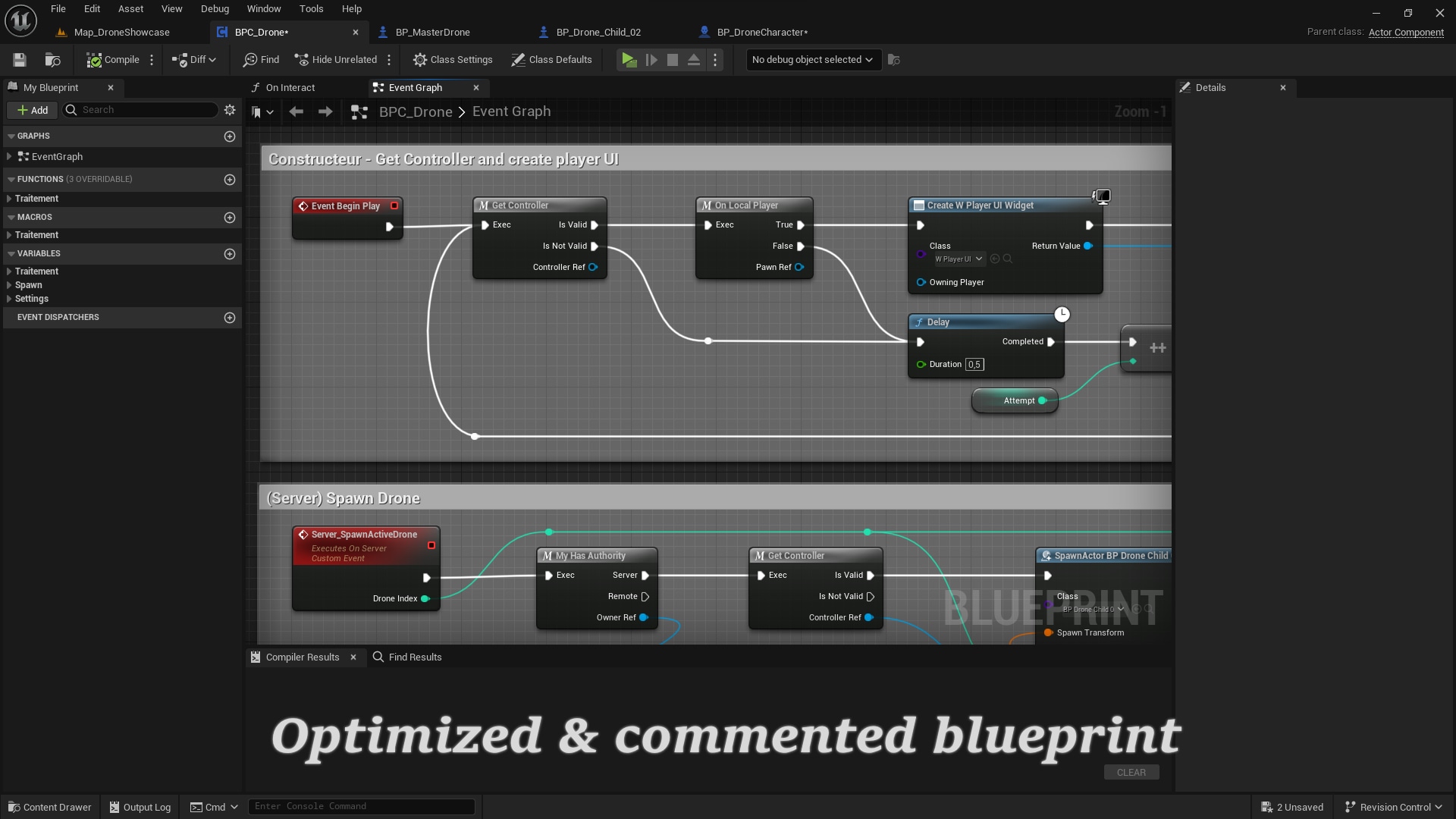Viewport: 1456px width, 819px height.
Task: Compile the blueprint
Action: tap(114, 59)
